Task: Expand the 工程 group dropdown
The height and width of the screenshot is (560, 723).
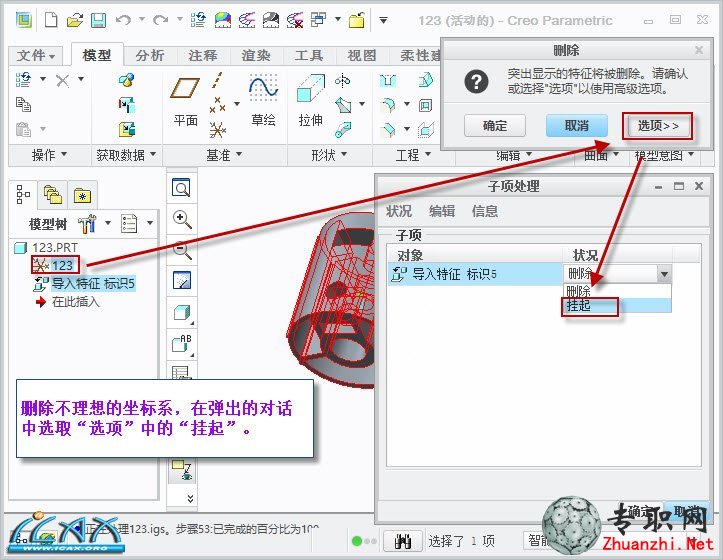Action: pos(413,155)
